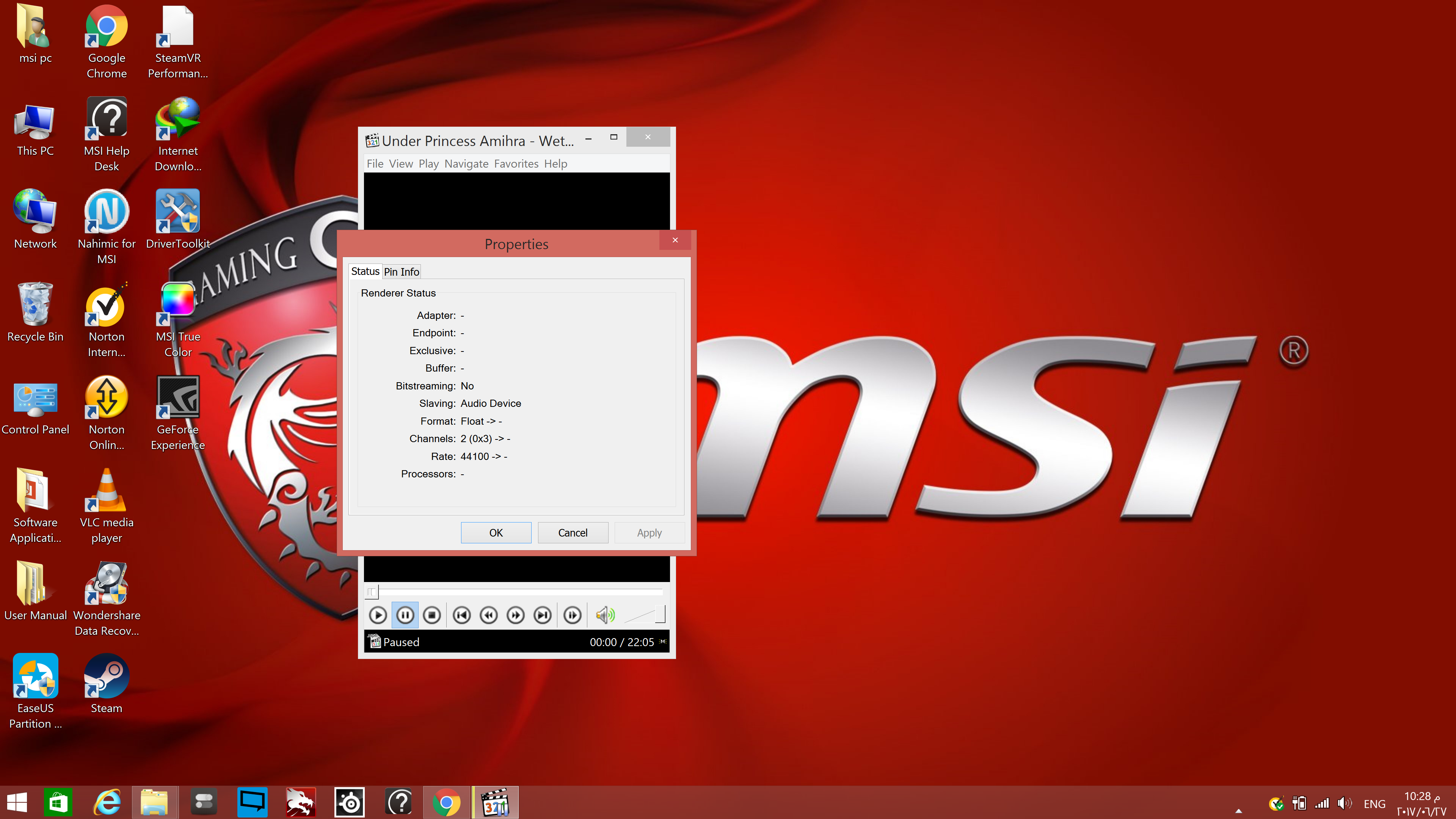1456x819 pixels.
Task: Click Cancel in the Properties dialog
Action: [x=573, y=532]
